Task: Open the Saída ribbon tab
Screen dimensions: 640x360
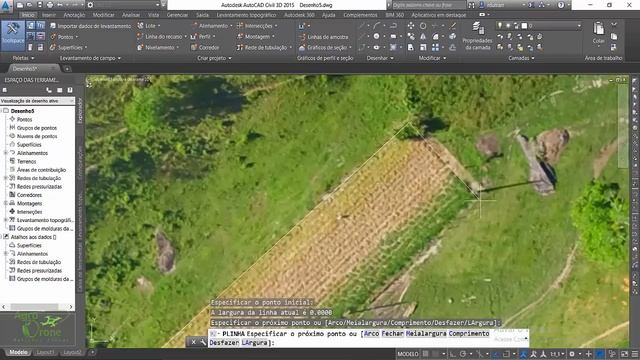Action: click(202, 15)
